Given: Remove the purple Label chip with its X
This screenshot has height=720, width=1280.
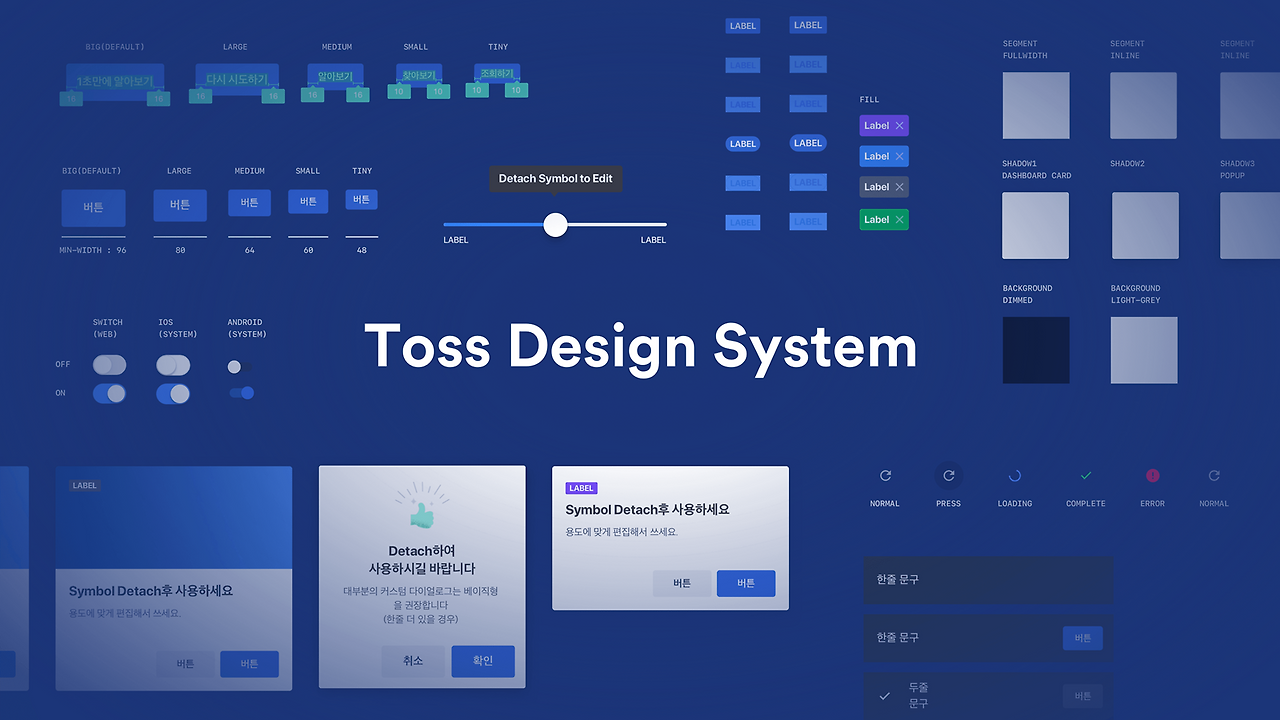Looking at the screenshot, I should [x=899, y=126].
